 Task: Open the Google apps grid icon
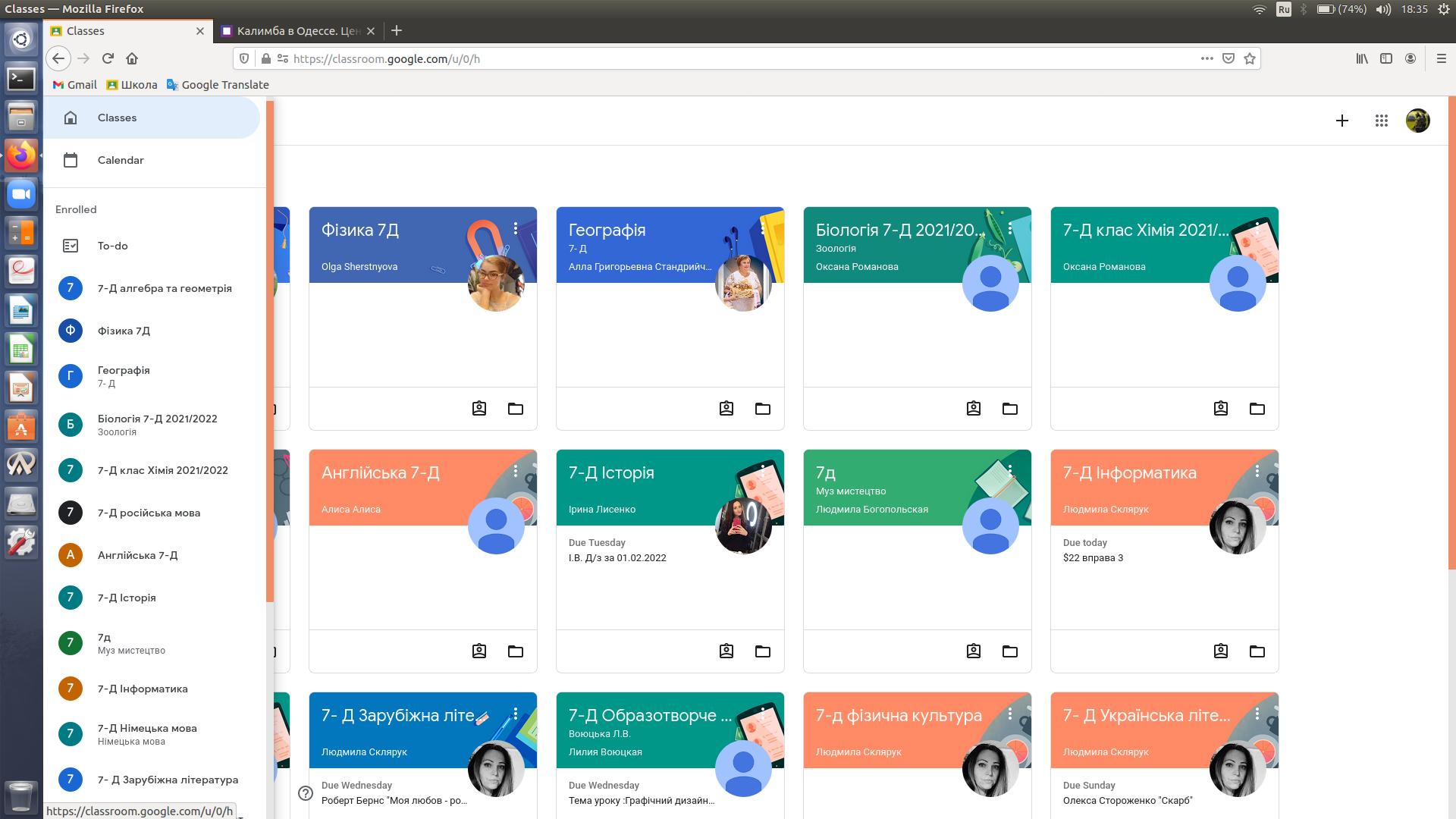coord(1381,121)
